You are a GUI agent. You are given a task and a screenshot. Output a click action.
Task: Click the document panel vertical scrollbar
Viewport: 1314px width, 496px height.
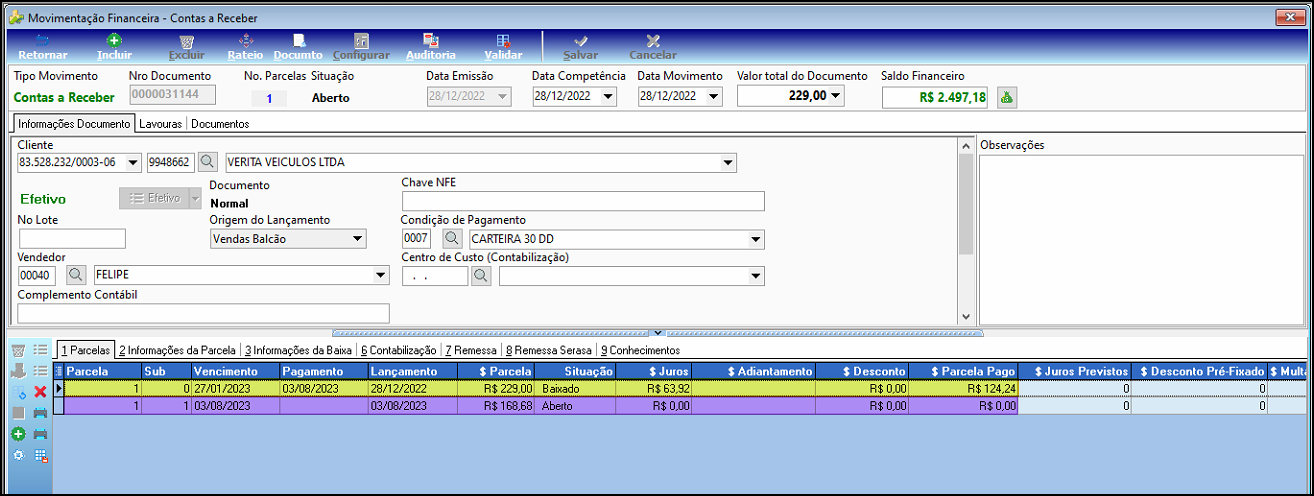tap(965, 230)
